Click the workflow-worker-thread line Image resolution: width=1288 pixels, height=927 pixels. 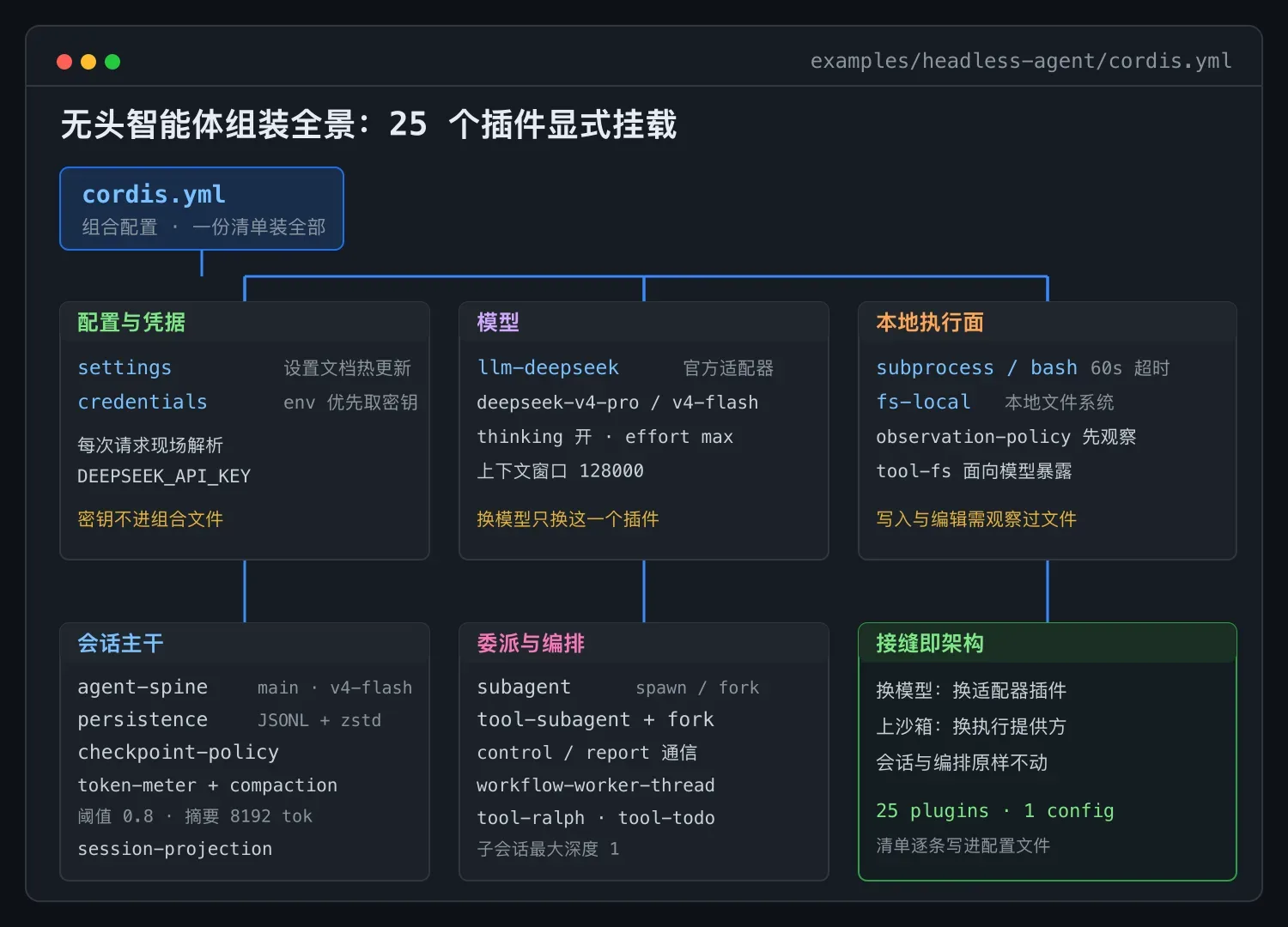pyautogui.click(x=595, y=785)
